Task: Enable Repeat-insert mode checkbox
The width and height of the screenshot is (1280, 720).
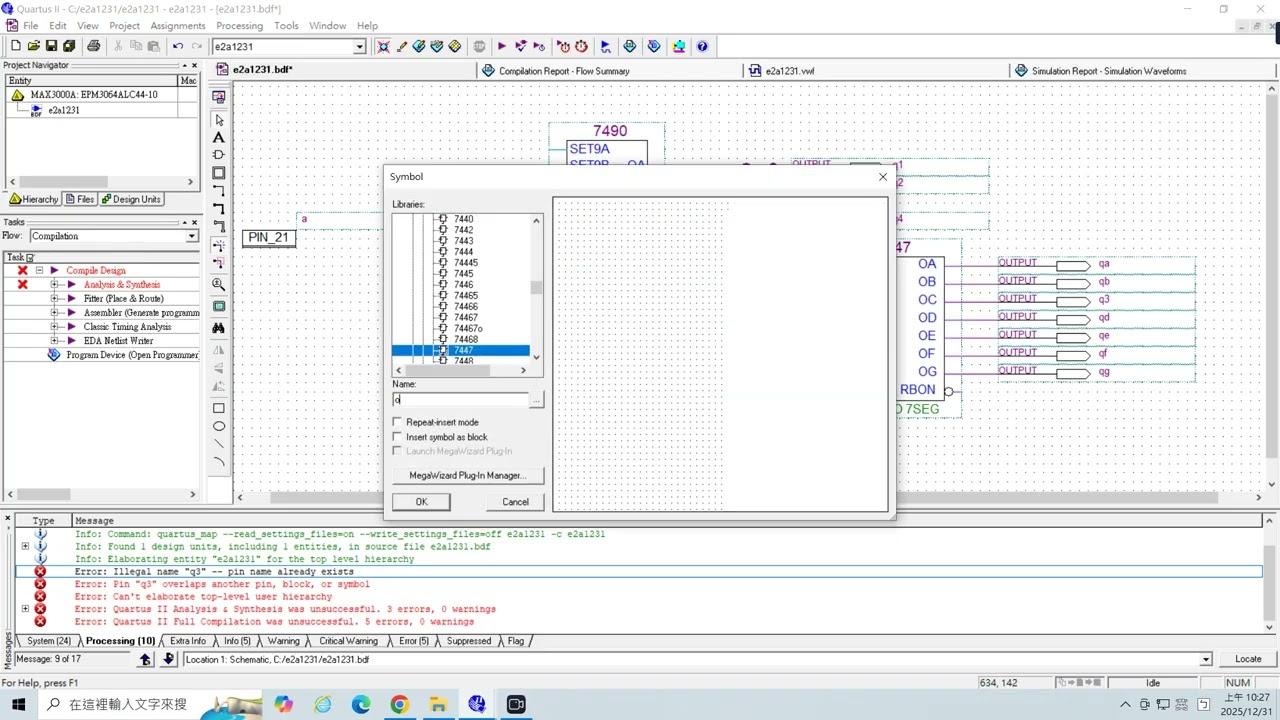Action: click(x=398, y=422)
